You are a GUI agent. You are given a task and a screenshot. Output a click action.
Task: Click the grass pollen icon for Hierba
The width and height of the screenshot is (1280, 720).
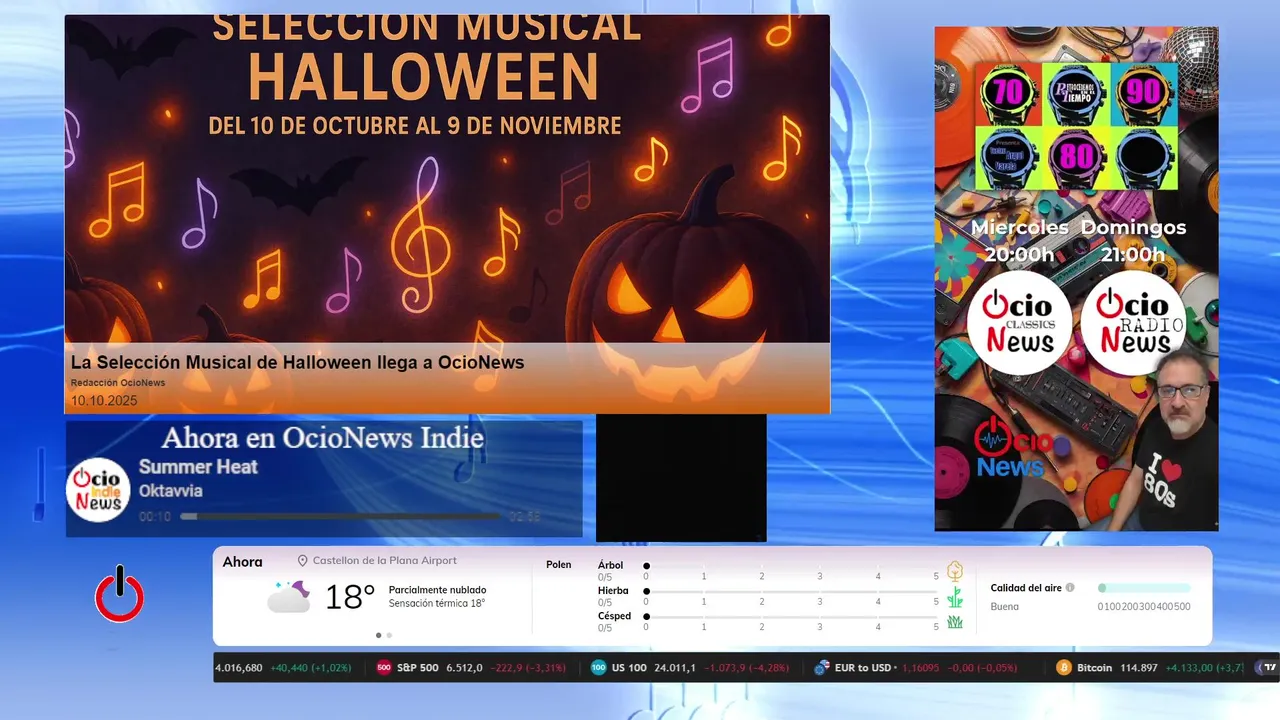955,597
